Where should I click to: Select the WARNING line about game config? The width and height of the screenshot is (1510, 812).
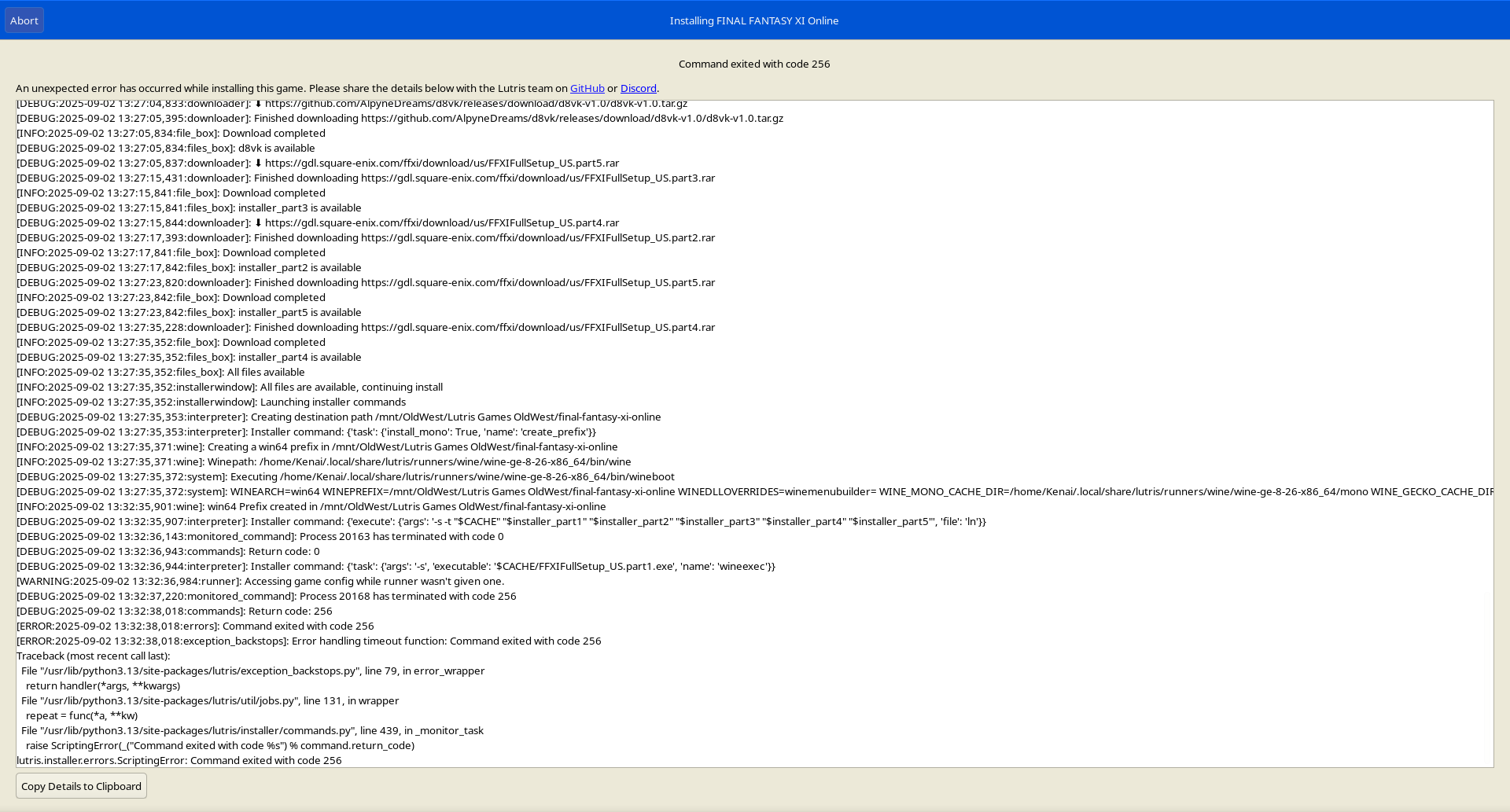[260, 582]
